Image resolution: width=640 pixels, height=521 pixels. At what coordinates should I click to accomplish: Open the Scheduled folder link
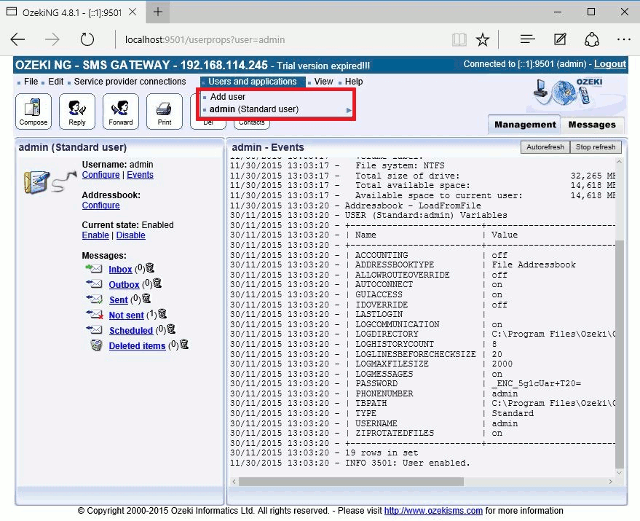click(x=131, y=330)
